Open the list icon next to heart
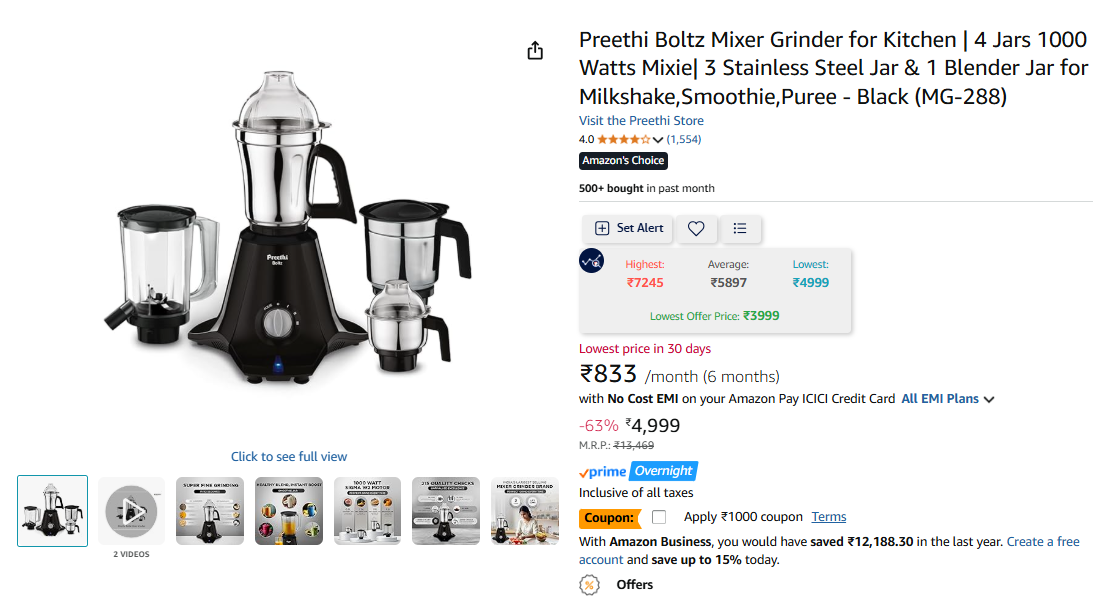The width and height of the screenshot is (1116, 597). (x=740, y=228)
